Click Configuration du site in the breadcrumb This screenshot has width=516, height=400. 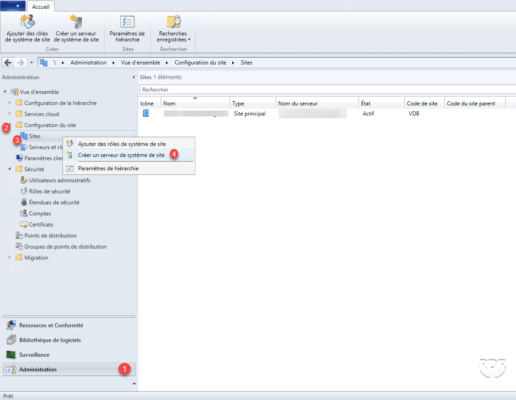click(x=200, y=63)
